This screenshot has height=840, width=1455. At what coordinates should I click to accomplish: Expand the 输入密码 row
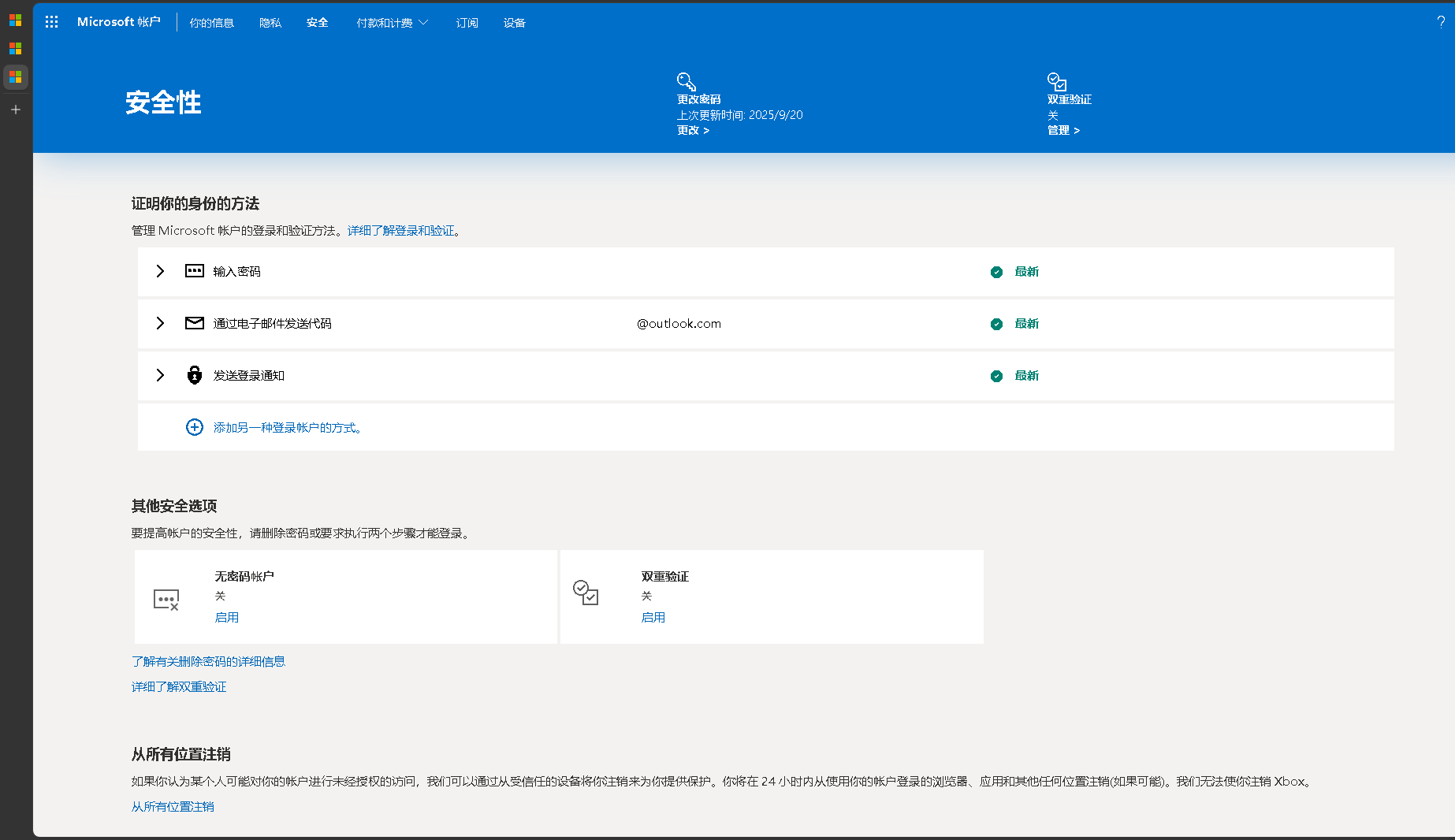click(x=160, y=271)
